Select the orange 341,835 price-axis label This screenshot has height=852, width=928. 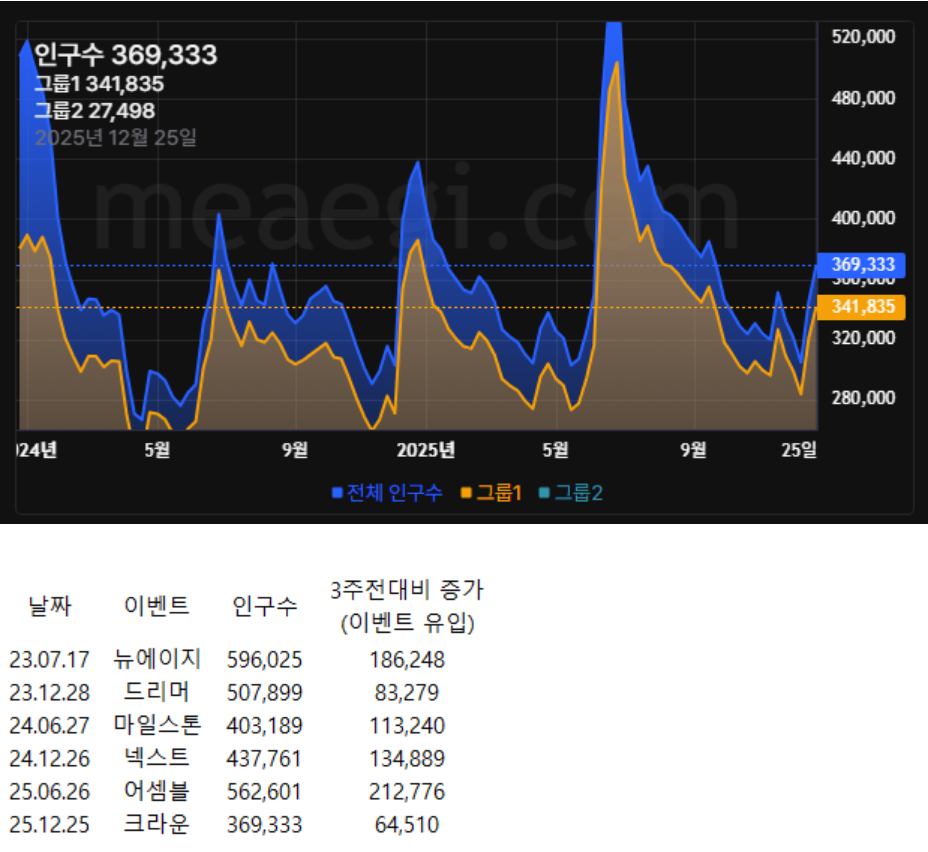coord(861,307)
